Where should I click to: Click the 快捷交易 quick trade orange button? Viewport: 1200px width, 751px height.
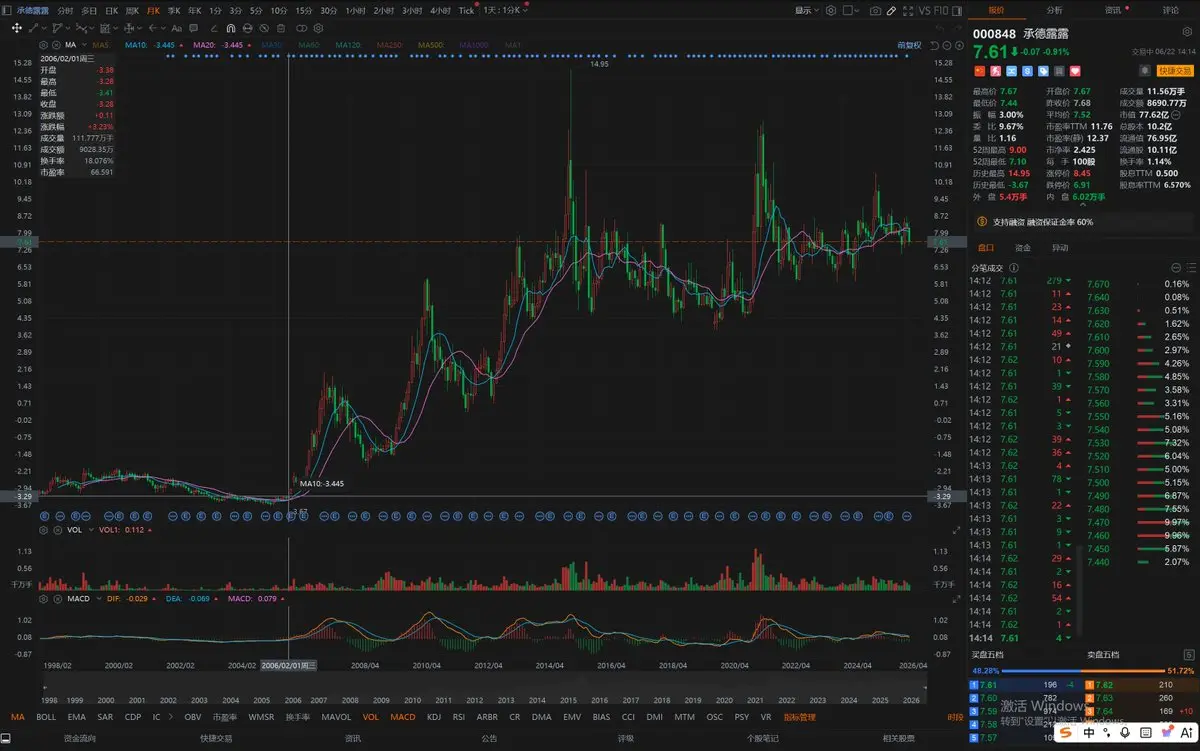(1175, 71)
